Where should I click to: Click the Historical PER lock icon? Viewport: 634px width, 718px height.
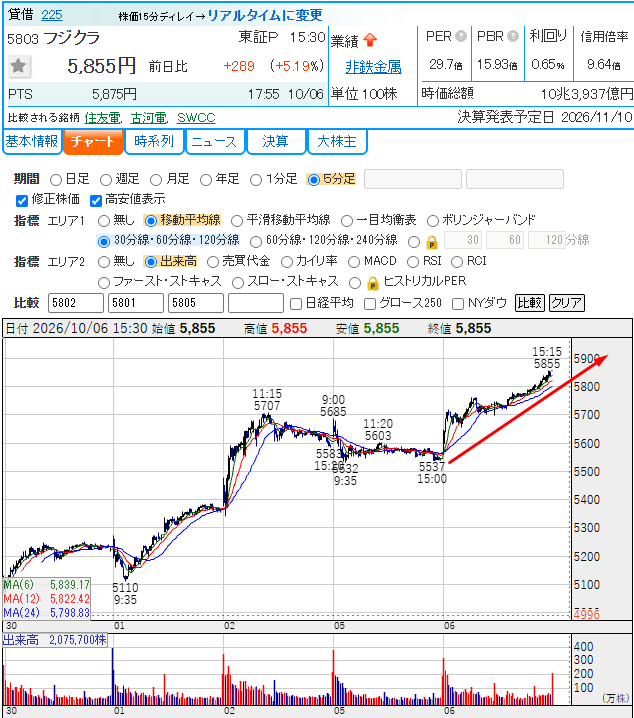pyautogui.click(x=373, y=283)
